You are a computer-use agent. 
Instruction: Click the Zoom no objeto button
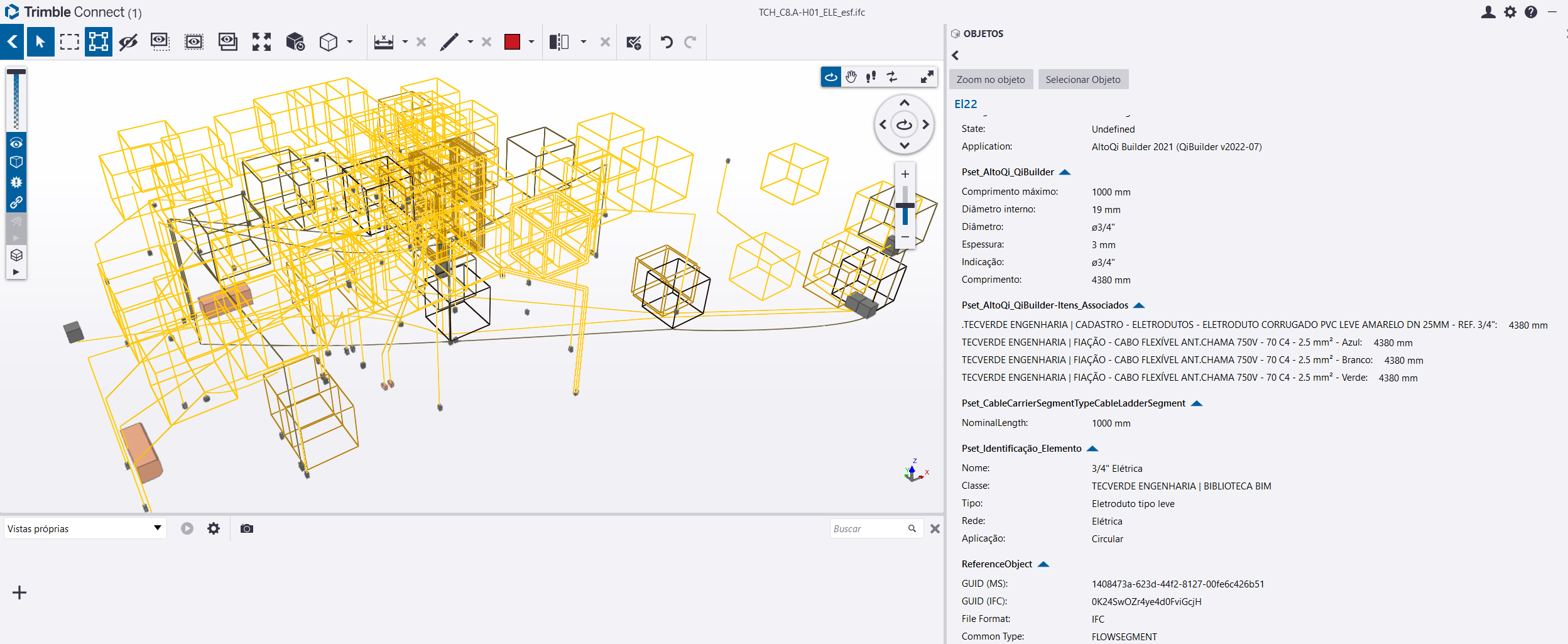pos(991,79)
